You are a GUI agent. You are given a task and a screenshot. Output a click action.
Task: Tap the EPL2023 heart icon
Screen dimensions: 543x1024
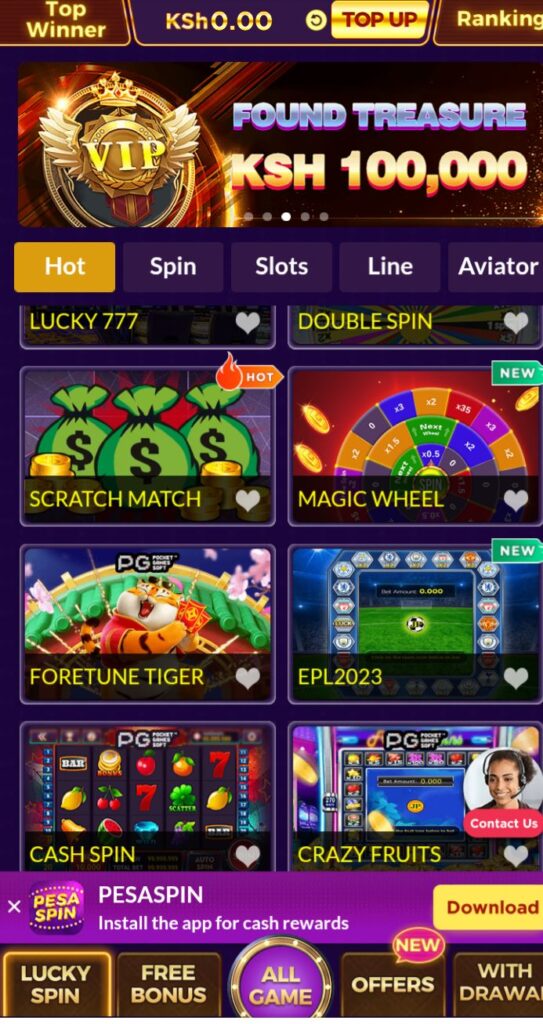coord(516,679)
